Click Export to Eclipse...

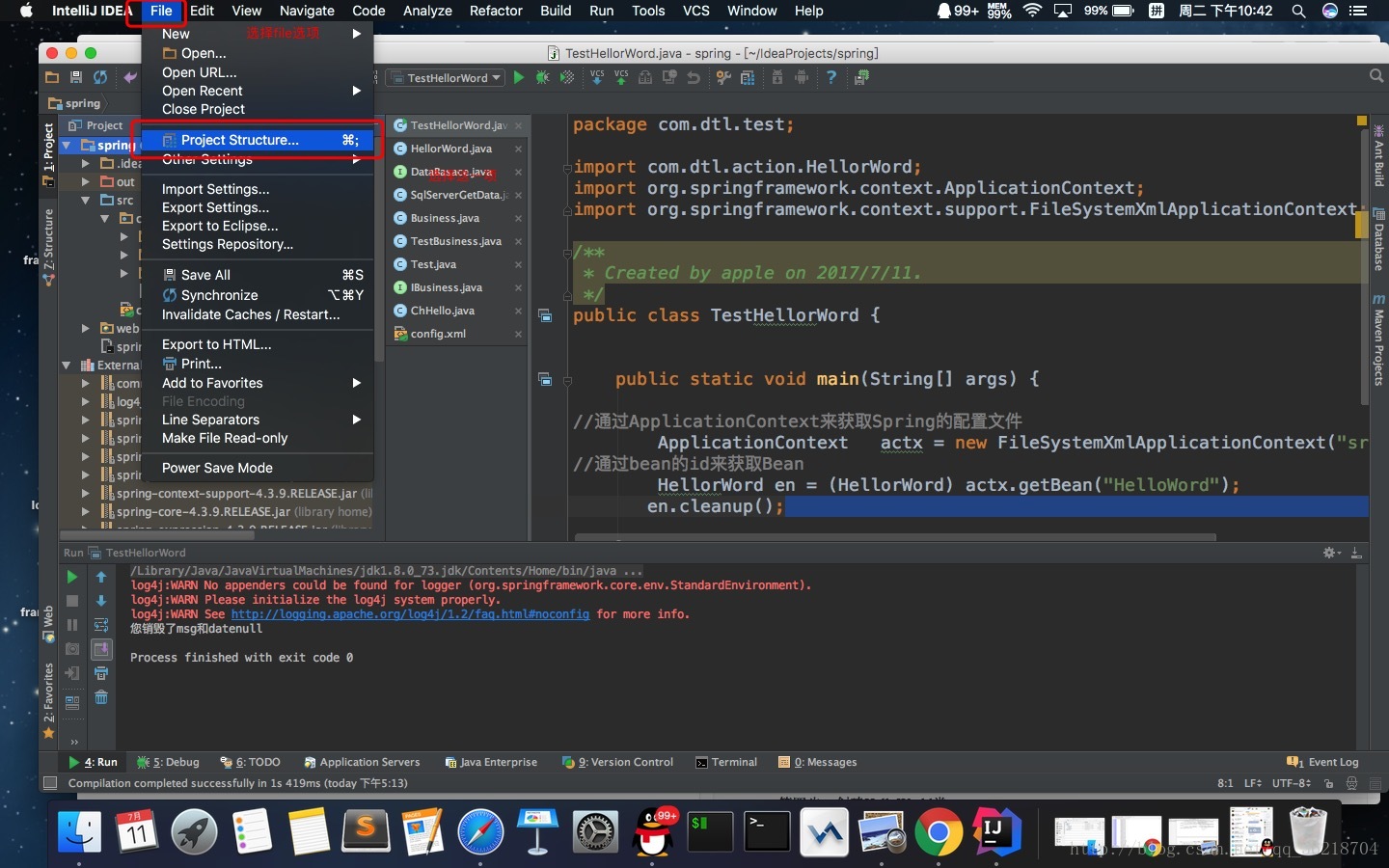tap(220, 226)
